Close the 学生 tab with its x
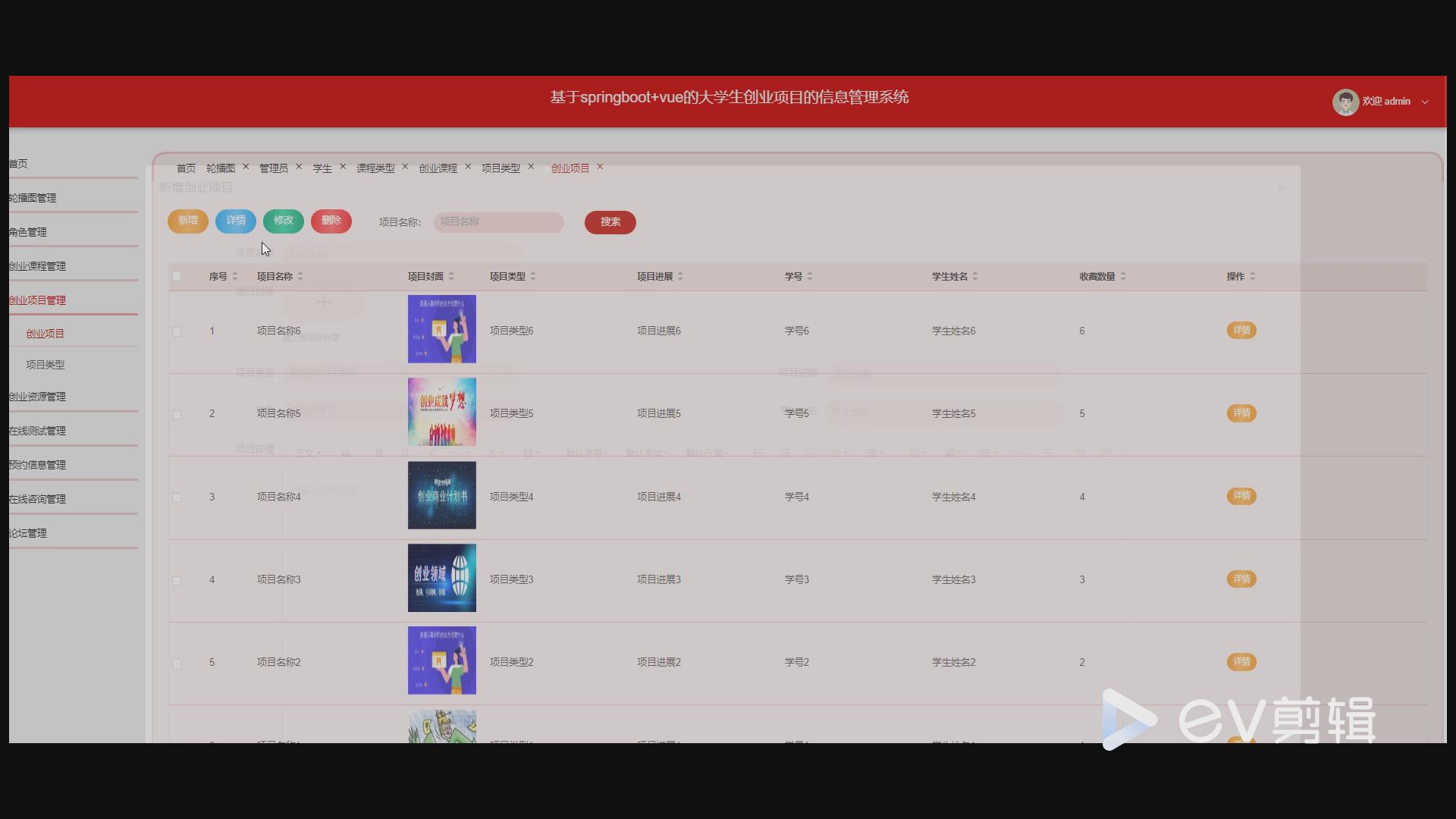1456x819 pixels. (343, 167)
